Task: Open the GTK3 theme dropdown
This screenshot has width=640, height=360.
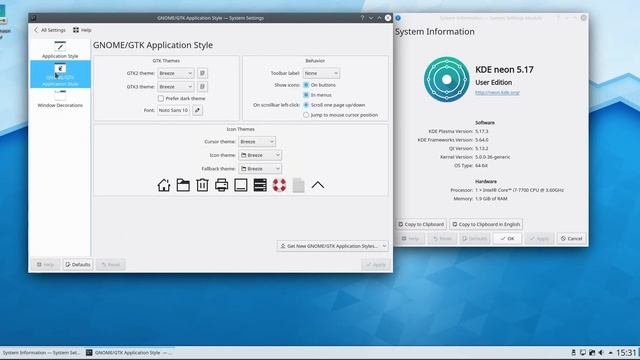Action: (x=176, y=87)
